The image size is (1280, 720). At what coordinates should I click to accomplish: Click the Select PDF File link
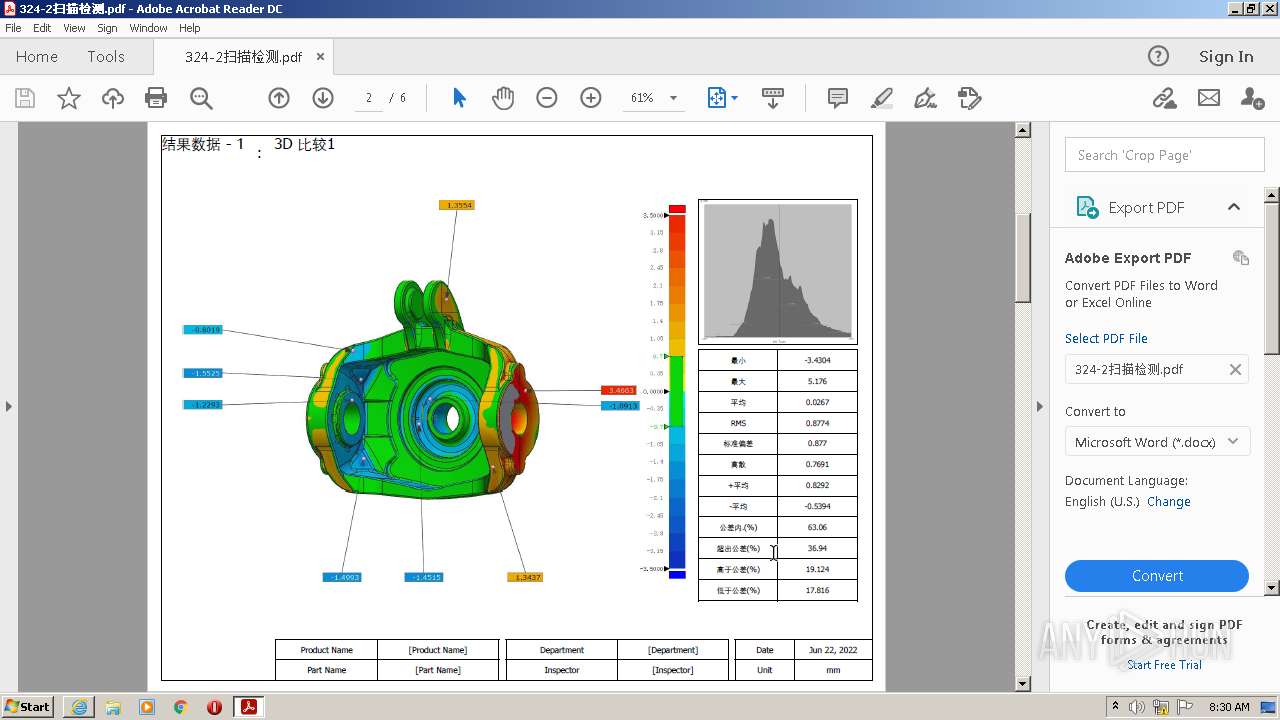coord(1106,338)
